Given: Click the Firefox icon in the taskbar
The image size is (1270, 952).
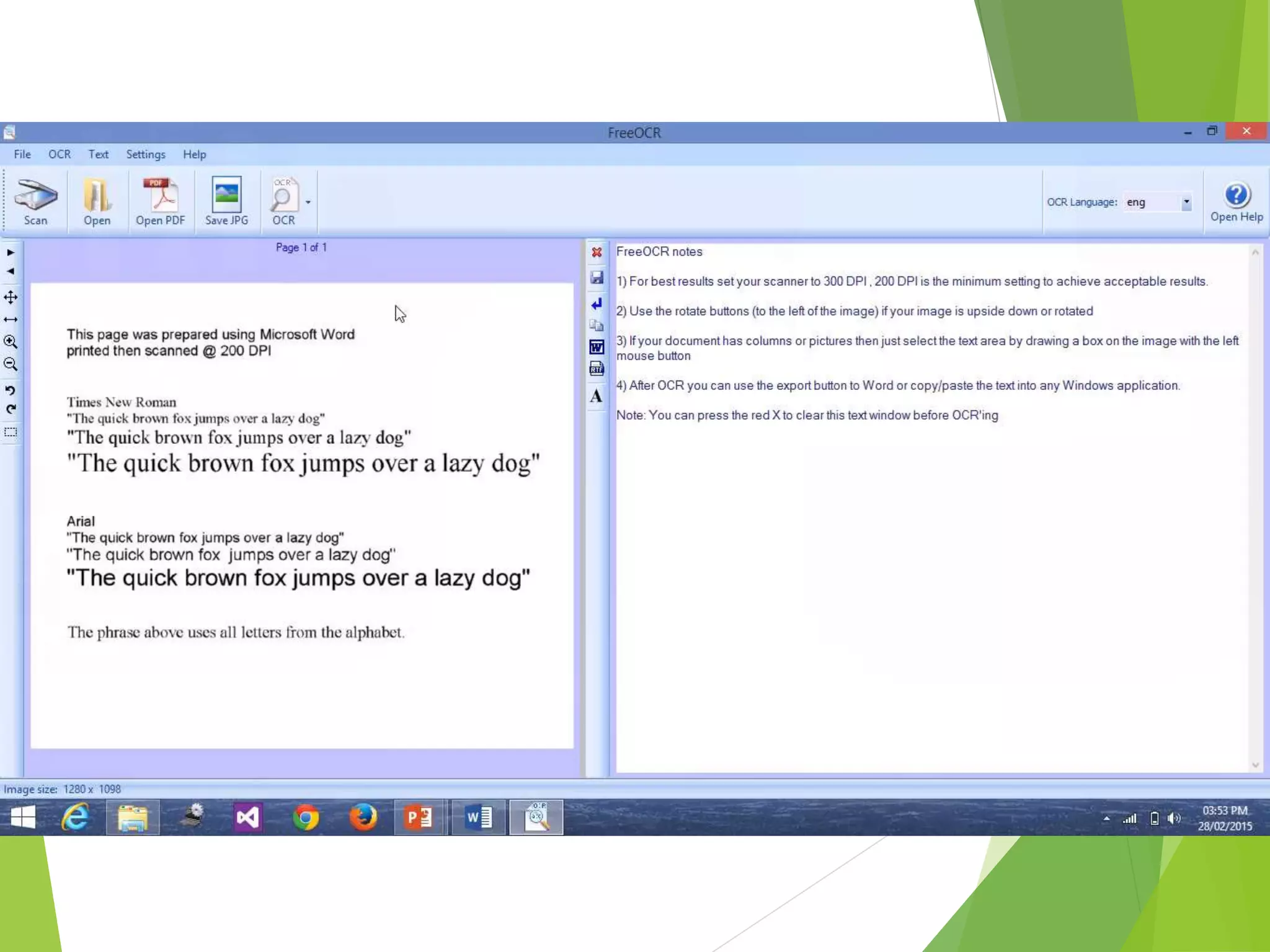Looking at the screenshot, I should (363, 818).
